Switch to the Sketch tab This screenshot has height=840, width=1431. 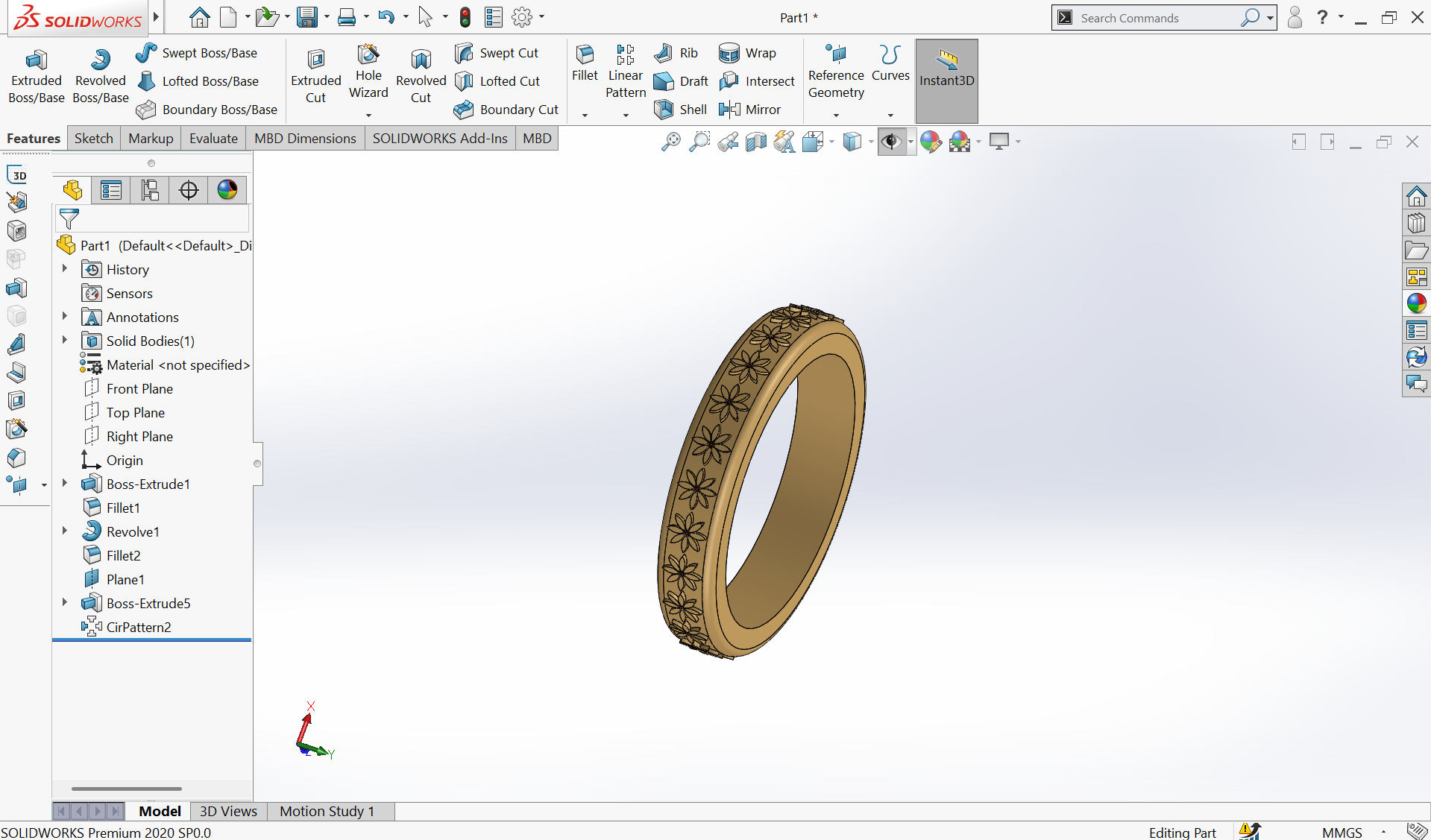click(93, 139)
